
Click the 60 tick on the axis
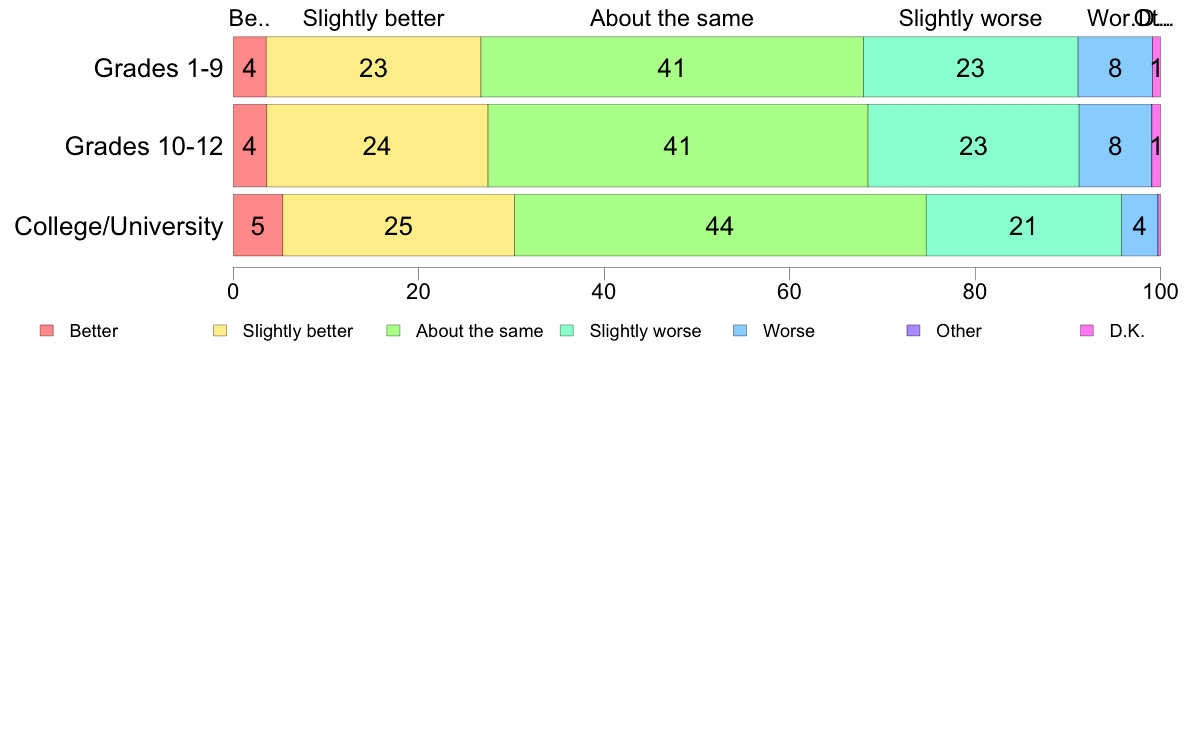(789, 292)
